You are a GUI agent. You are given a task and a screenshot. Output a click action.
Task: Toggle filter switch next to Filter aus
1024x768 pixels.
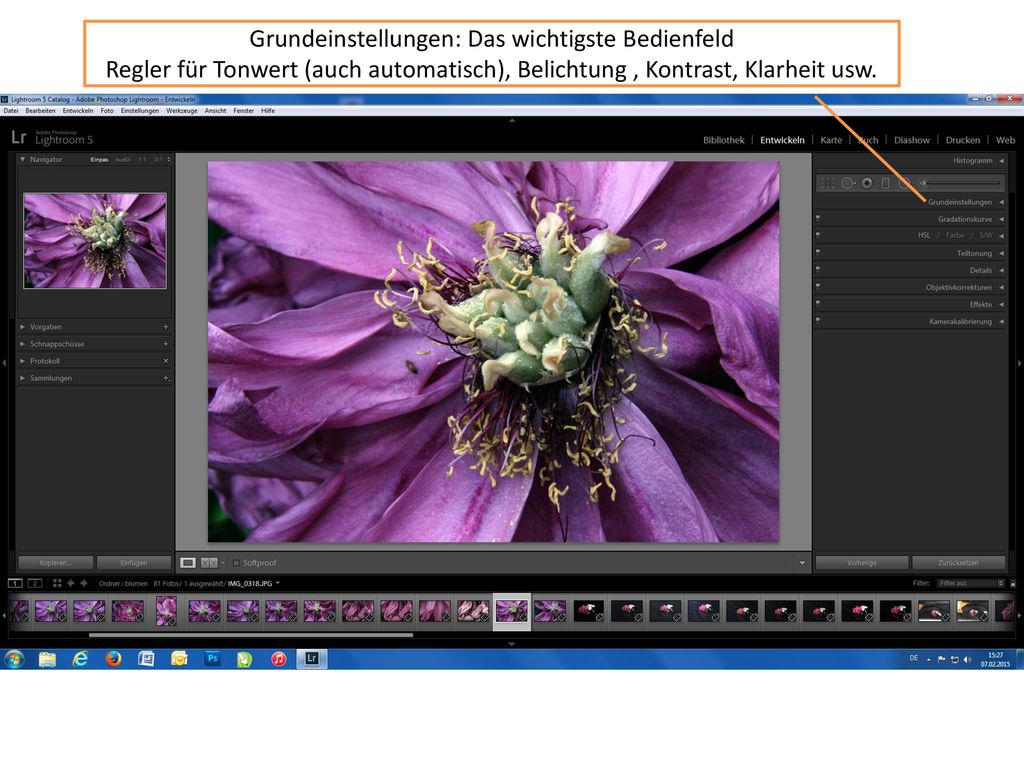[1013, 583]
